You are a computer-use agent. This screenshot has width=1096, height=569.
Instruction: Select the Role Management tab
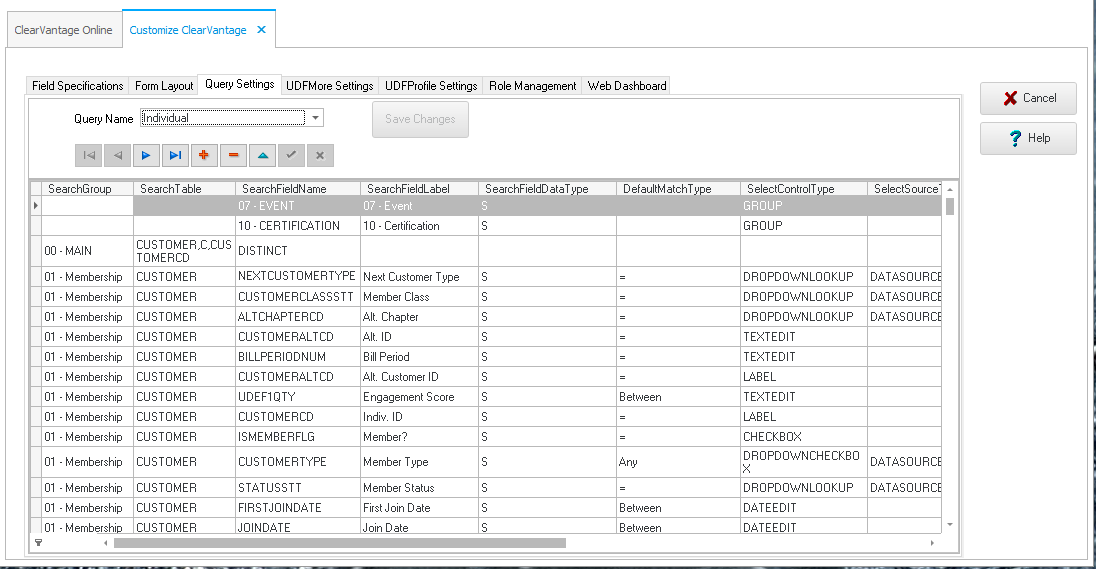click(532, 86)
